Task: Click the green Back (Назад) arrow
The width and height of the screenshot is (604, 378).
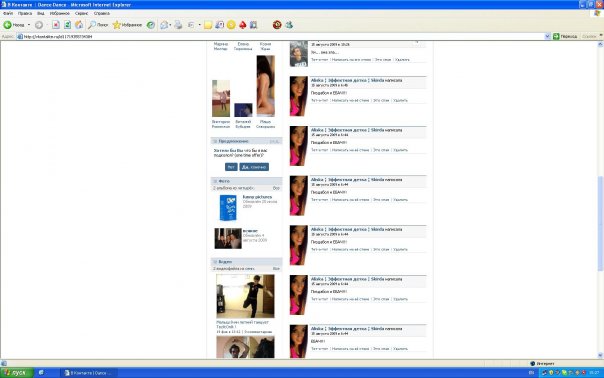Action: [7, 25]
